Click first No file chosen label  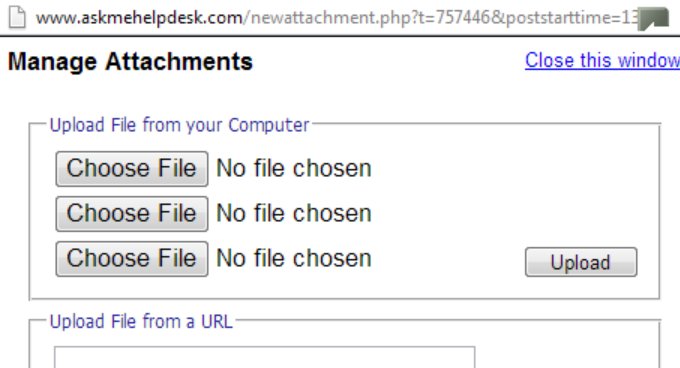(294, 168)
